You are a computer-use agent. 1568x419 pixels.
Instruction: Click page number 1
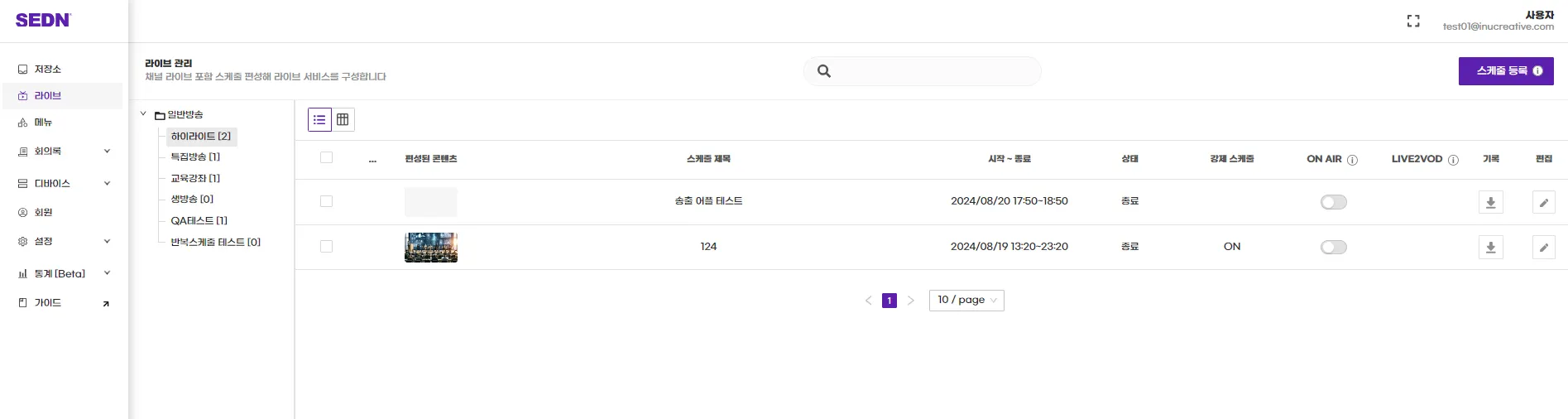point(889,301)
